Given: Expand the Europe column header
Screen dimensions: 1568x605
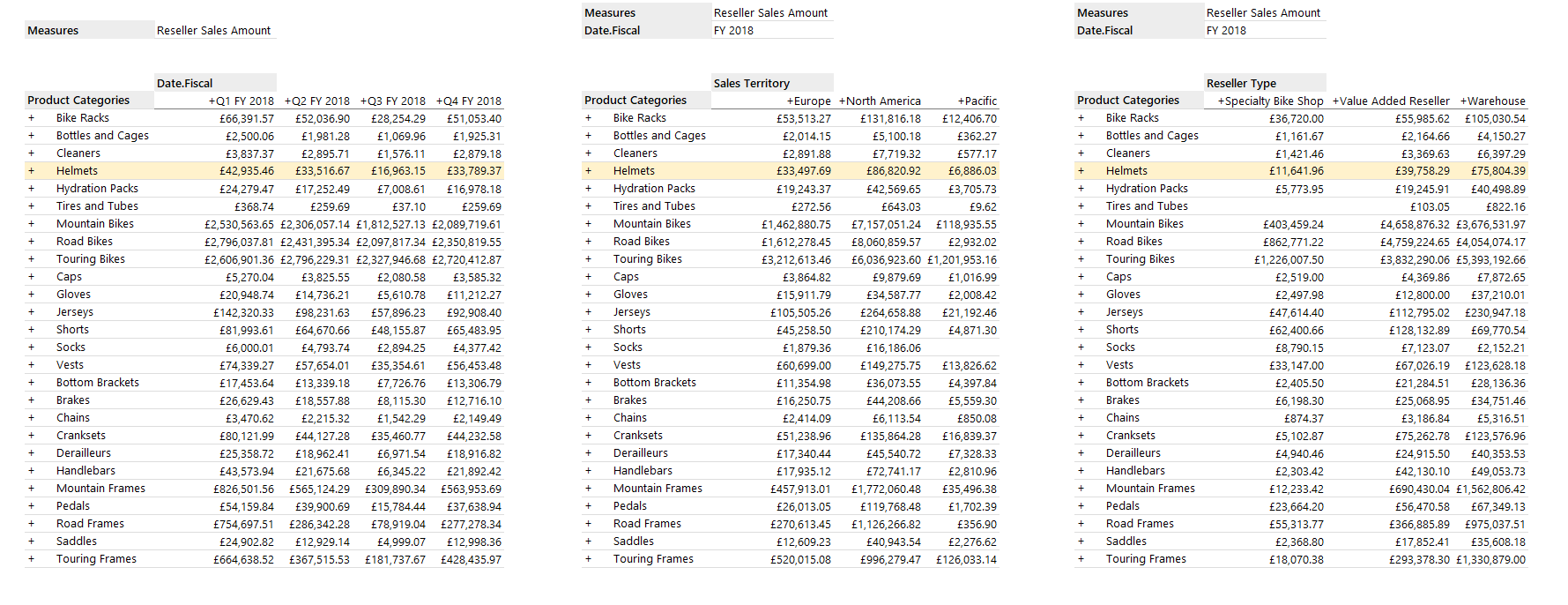Looking at the screenshot, I should click(790, 101).
